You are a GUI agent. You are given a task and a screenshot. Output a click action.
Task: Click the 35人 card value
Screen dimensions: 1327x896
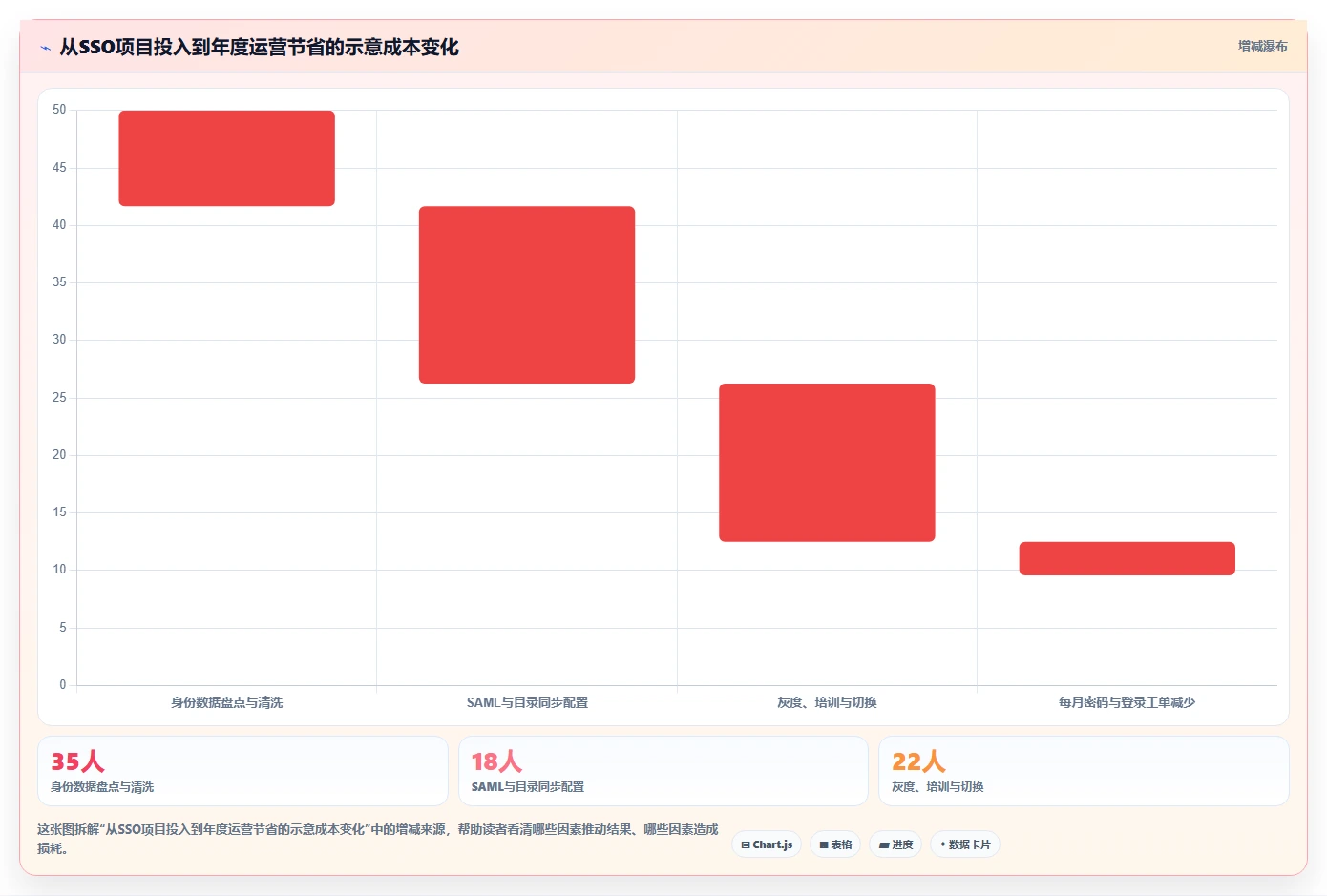pyautogui.click(x=77, y=761)
